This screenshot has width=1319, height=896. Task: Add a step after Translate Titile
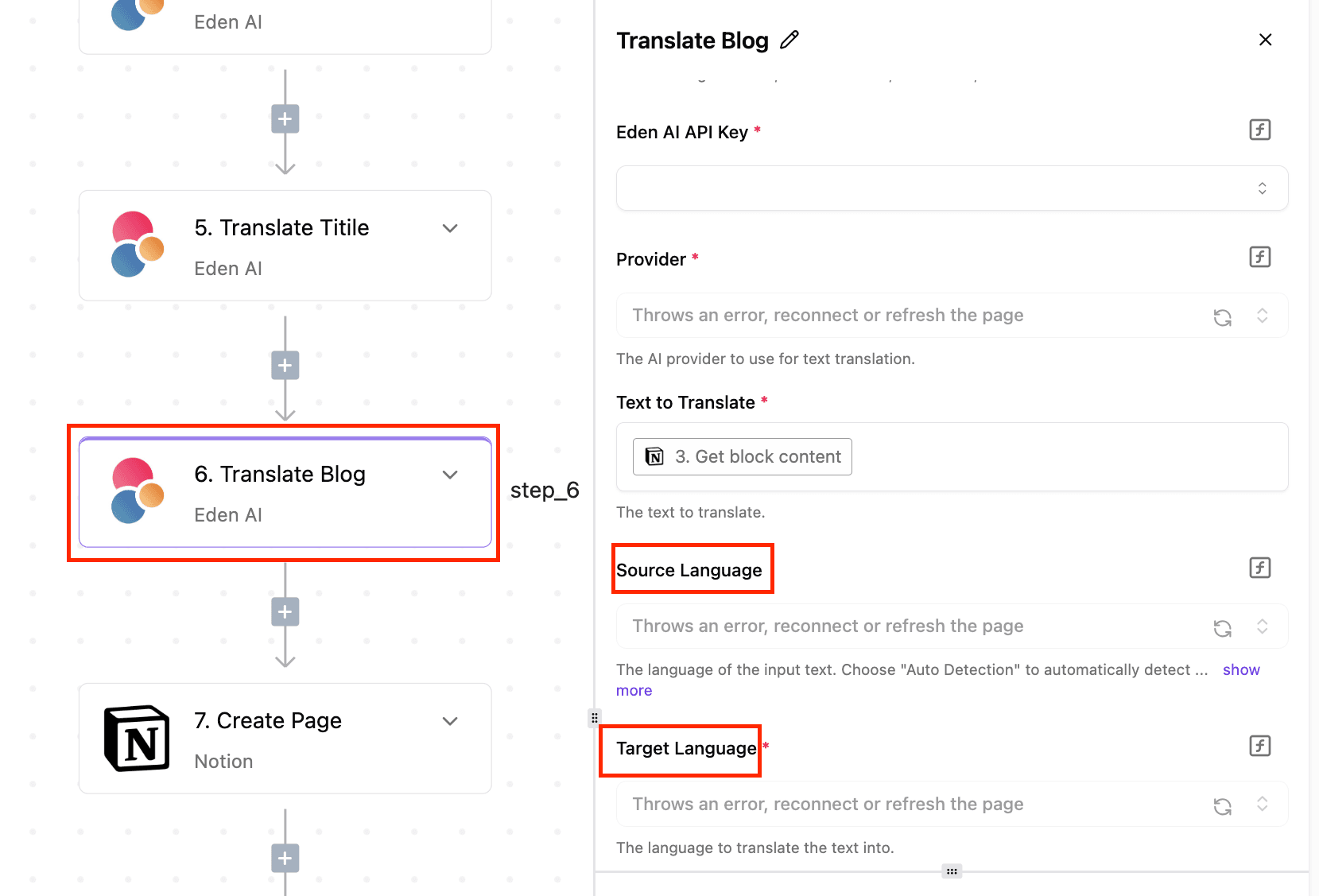[x=285, y=366]
